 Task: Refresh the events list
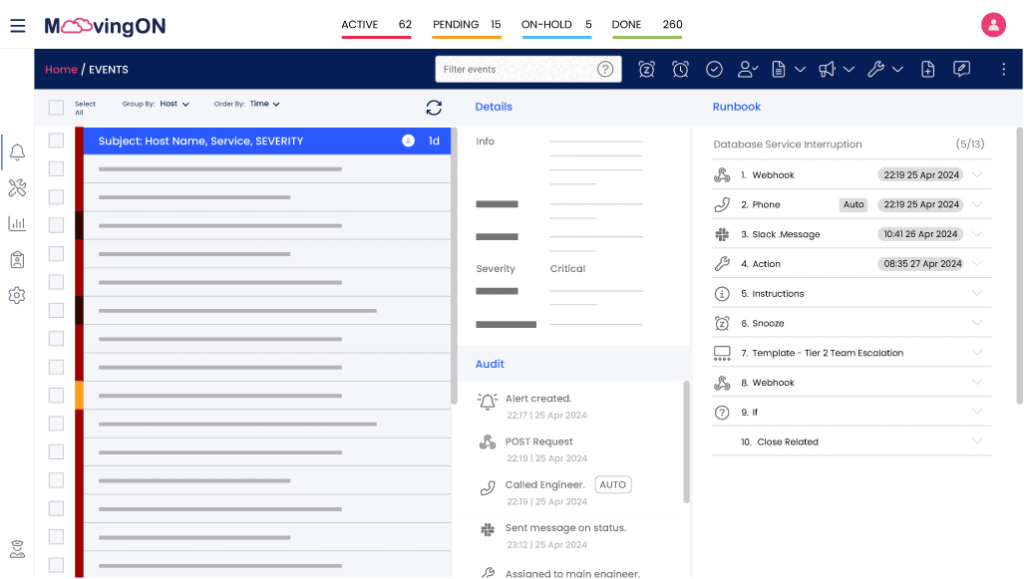(434, 108)
